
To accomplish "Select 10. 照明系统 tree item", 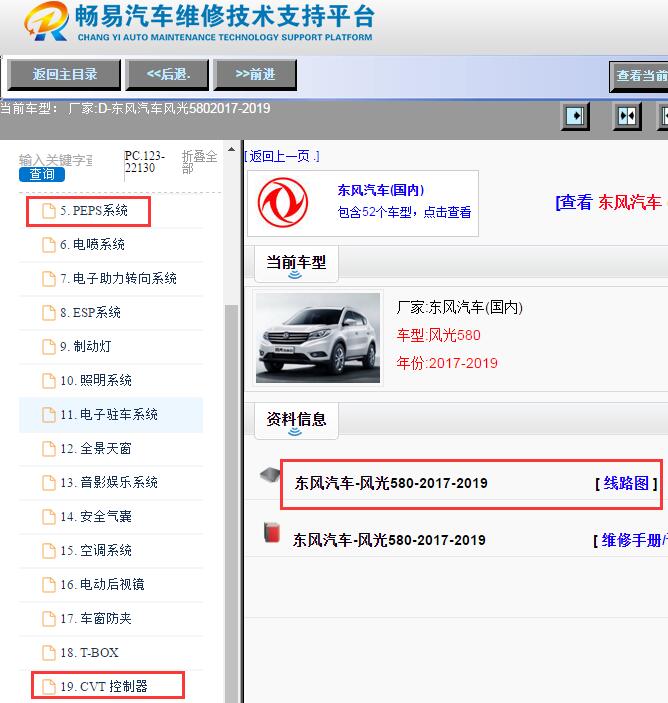I will point(96,381).
